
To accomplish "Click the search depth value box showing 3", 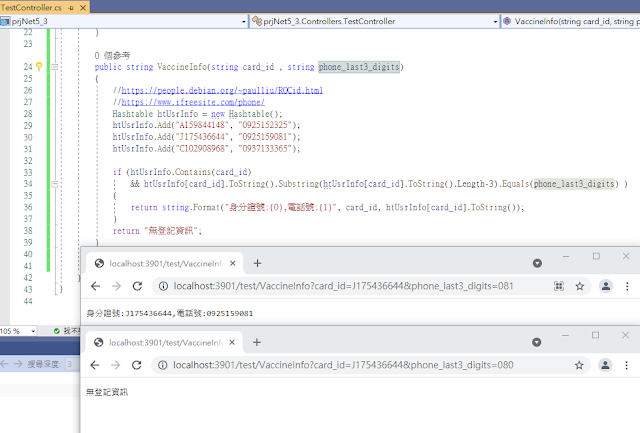I will 70,364.
